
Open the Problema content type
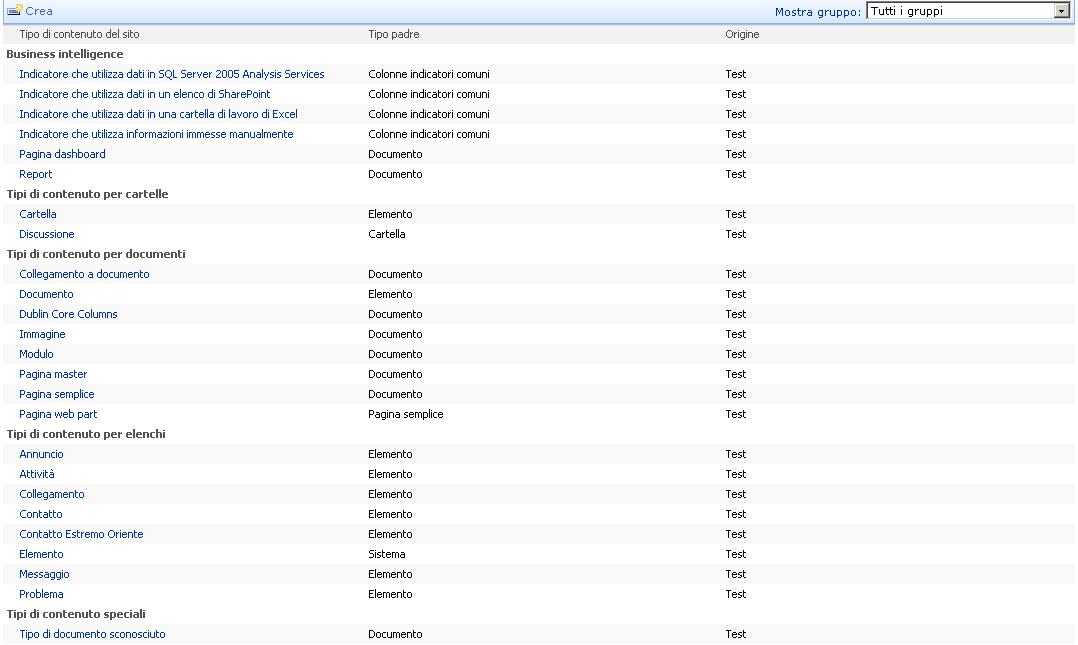(x=41, y=594)
